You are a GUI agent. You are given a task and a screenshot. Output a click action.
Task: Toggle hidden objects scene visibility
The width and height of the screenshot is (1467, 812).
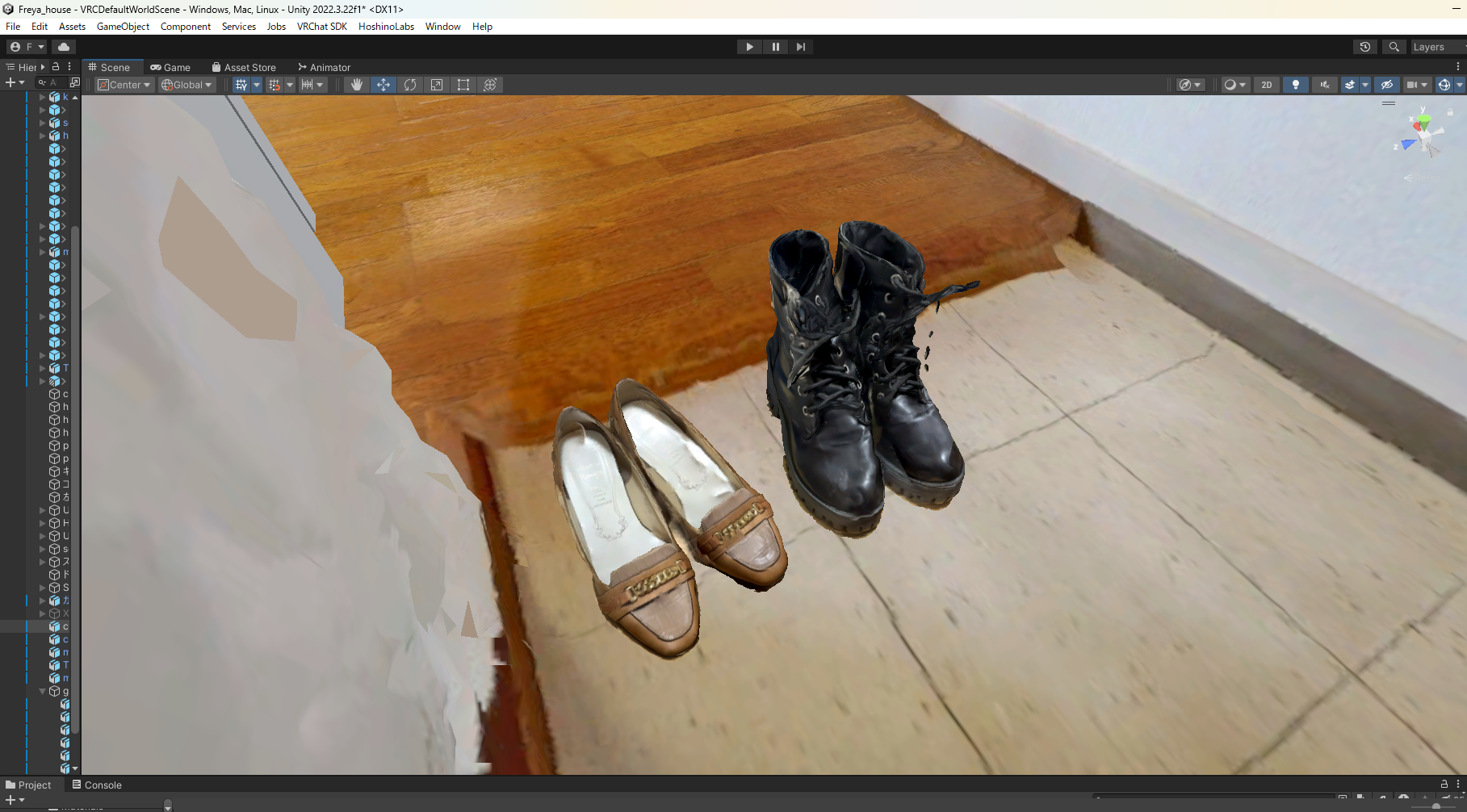coord(1387,85)
